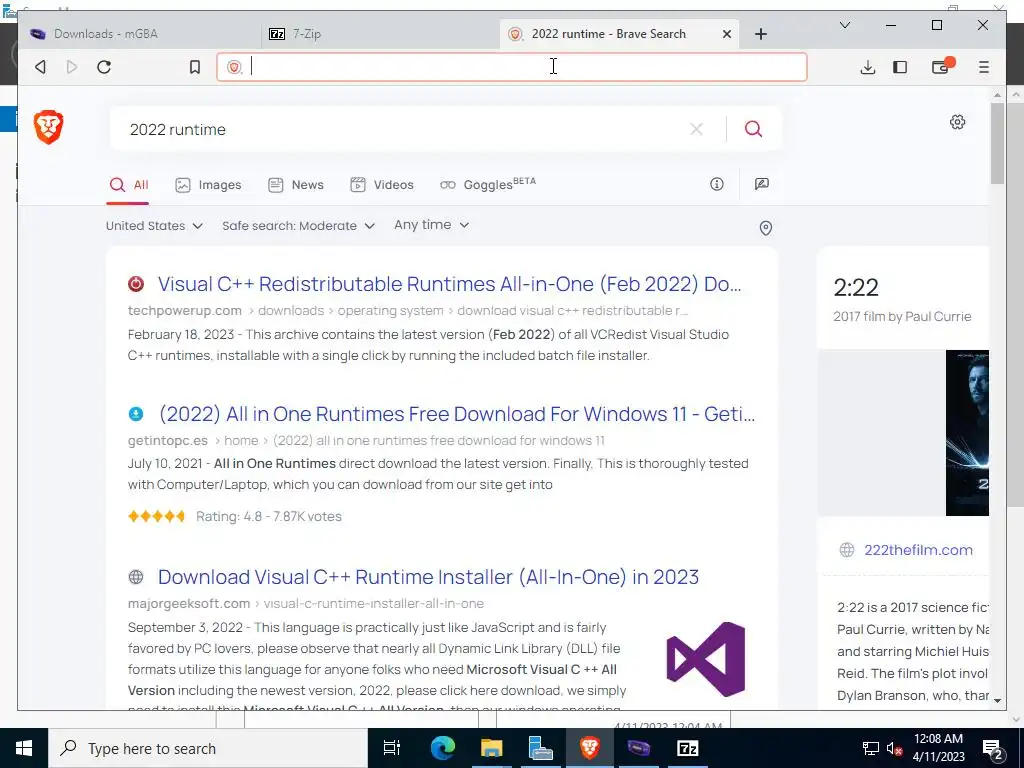Viewport: 1024px width, 768px height.
Task: Switch to News results
Action: (296, 185)
